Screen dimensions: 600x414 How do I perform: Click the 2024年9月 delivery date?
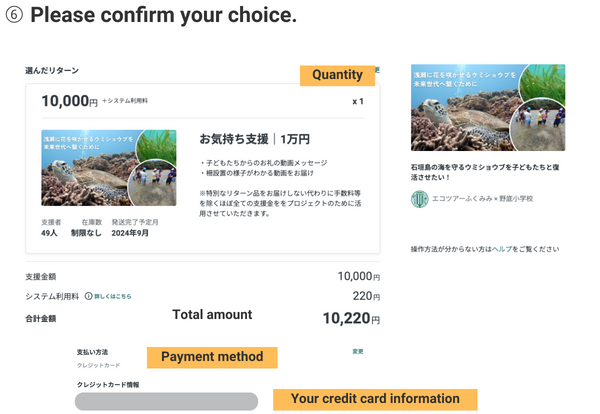pos(131,233)
